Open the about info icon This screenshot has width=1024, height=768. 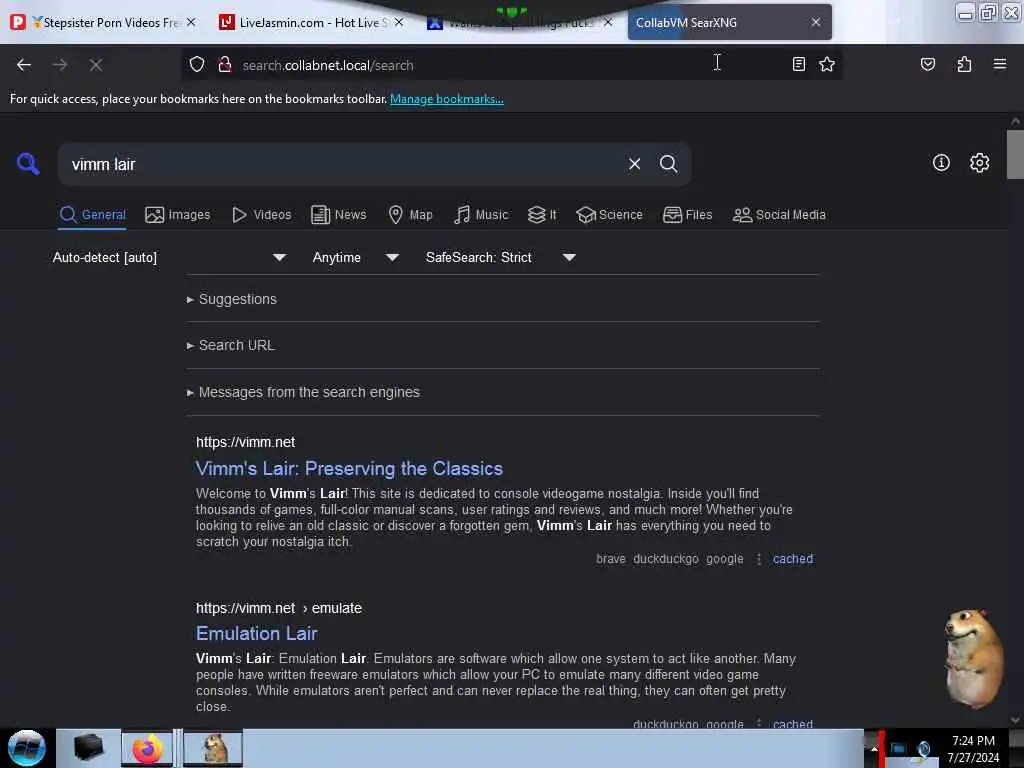(941, 163)
